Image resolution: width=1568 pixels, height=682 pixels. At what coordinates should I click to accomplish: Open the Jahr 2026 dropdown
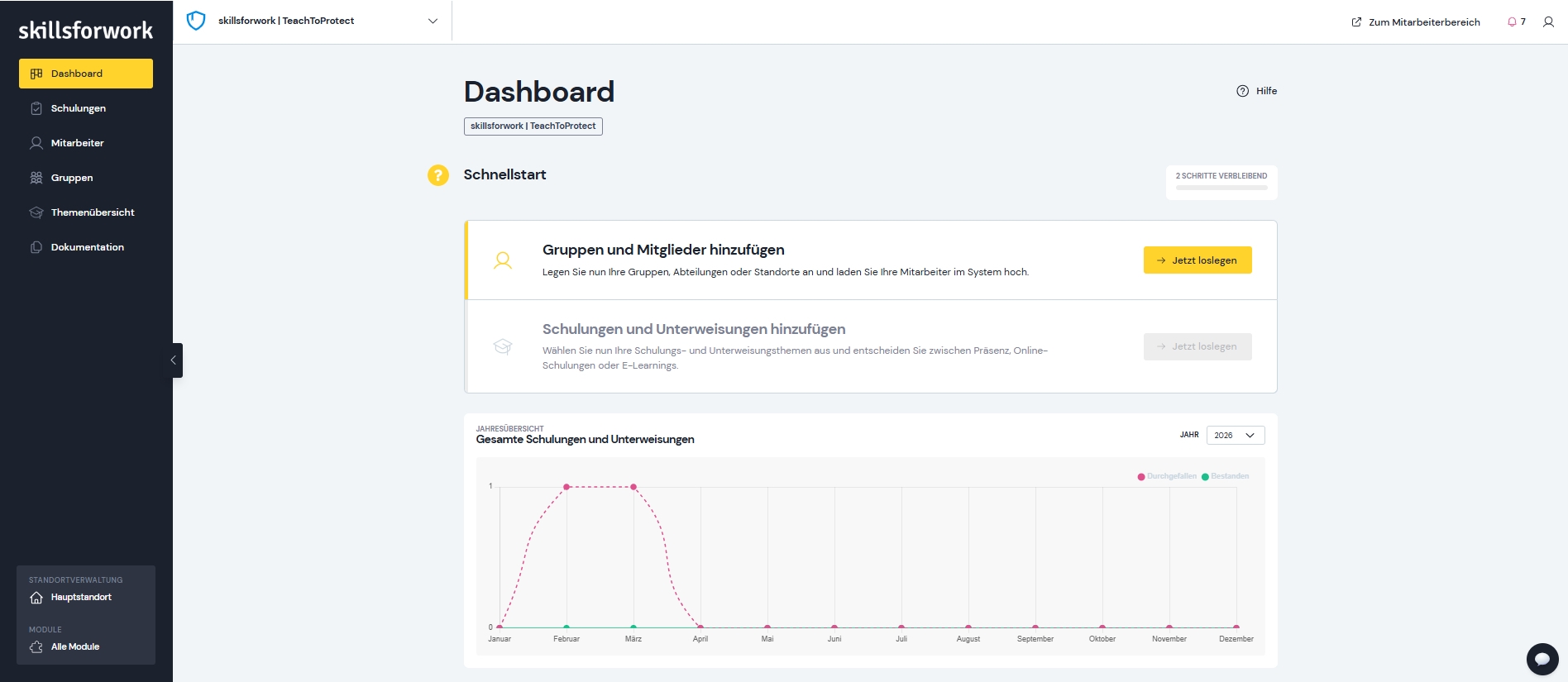tap(1235, 436)
